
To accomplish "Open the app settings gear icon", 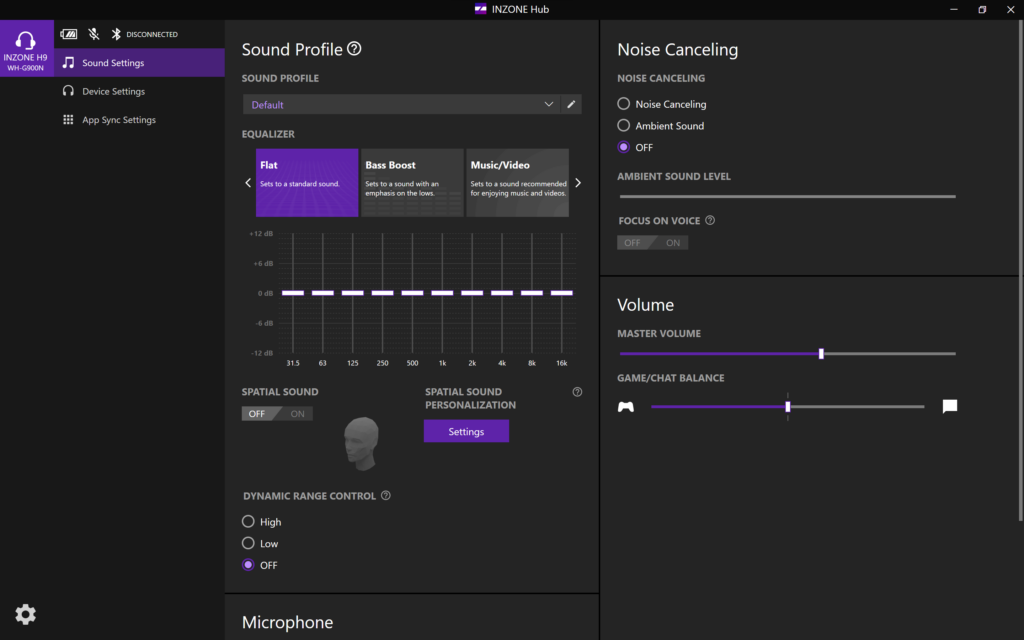I will (25, 614).
